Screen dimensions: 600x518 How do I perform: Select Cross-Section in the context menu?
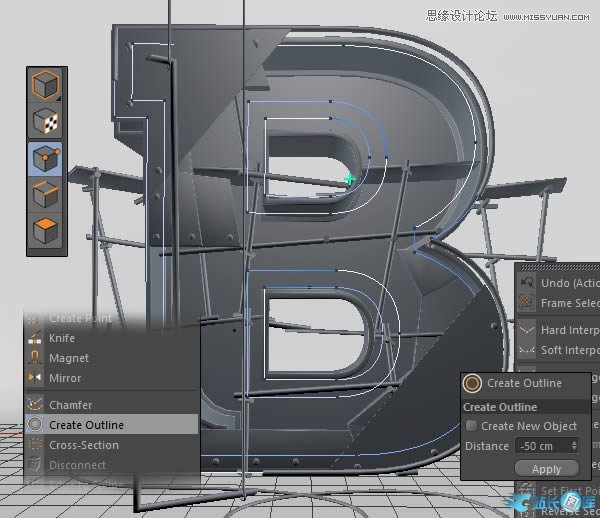83,445
